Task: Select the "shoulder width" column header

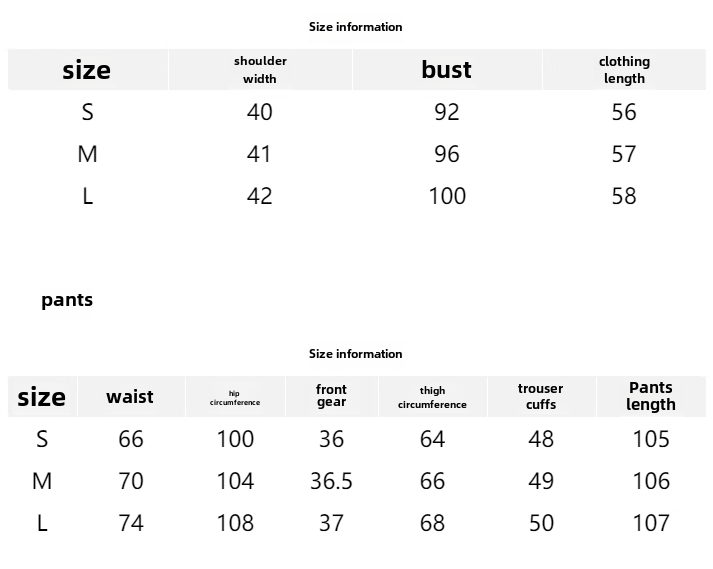Action: (x=260, y=70)
